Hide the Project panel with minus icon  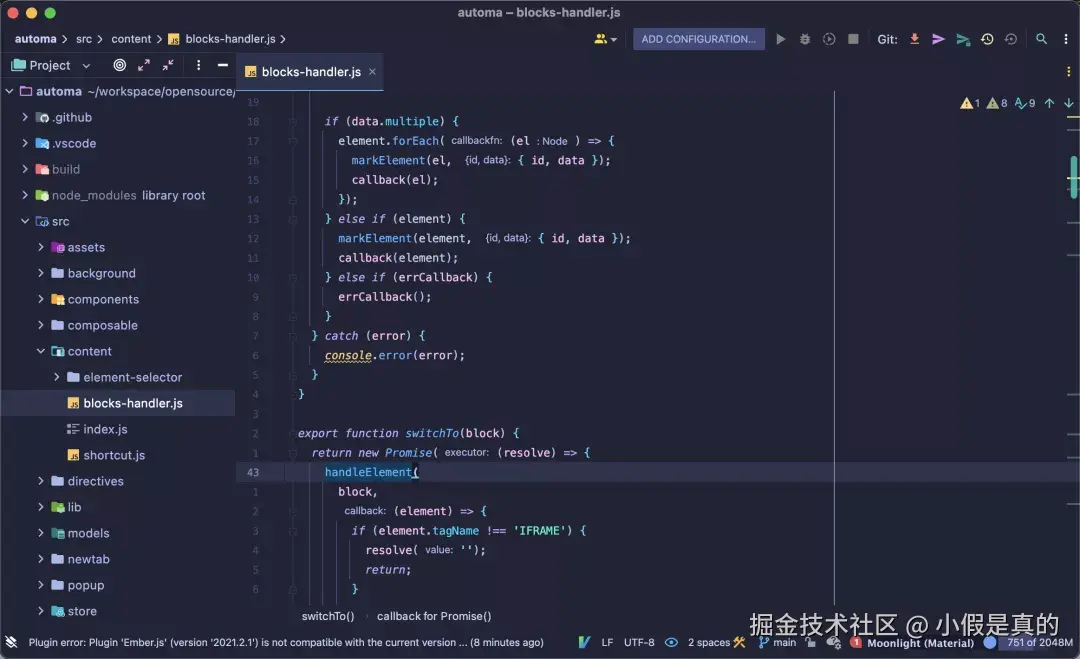[x=222, y=65]
